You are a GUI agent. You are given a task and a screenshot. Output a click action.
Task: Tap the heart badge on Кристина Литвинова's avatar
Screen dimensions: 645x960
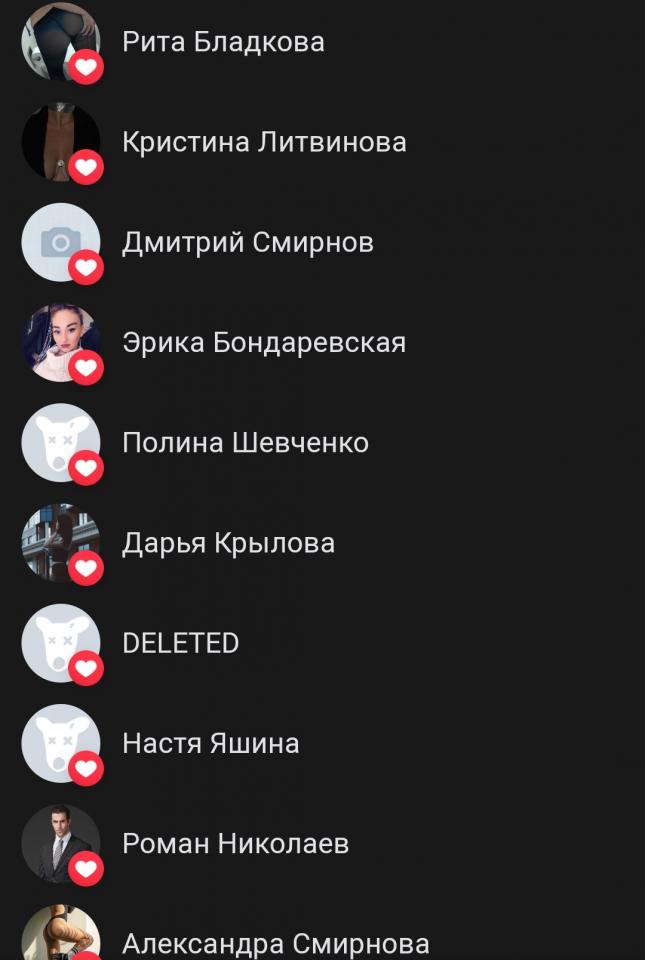point(86,167)
